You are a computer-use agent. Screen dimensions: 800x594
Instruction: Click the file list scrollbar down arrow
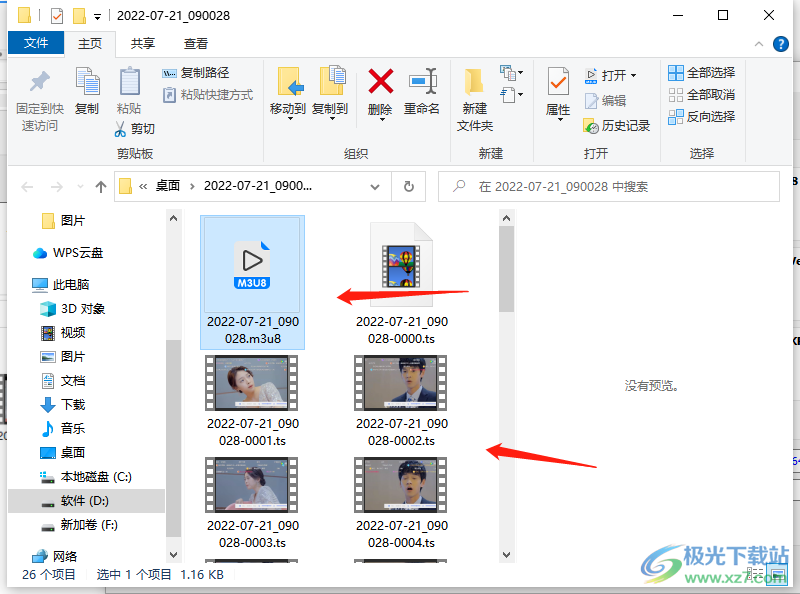coord(506,555)
